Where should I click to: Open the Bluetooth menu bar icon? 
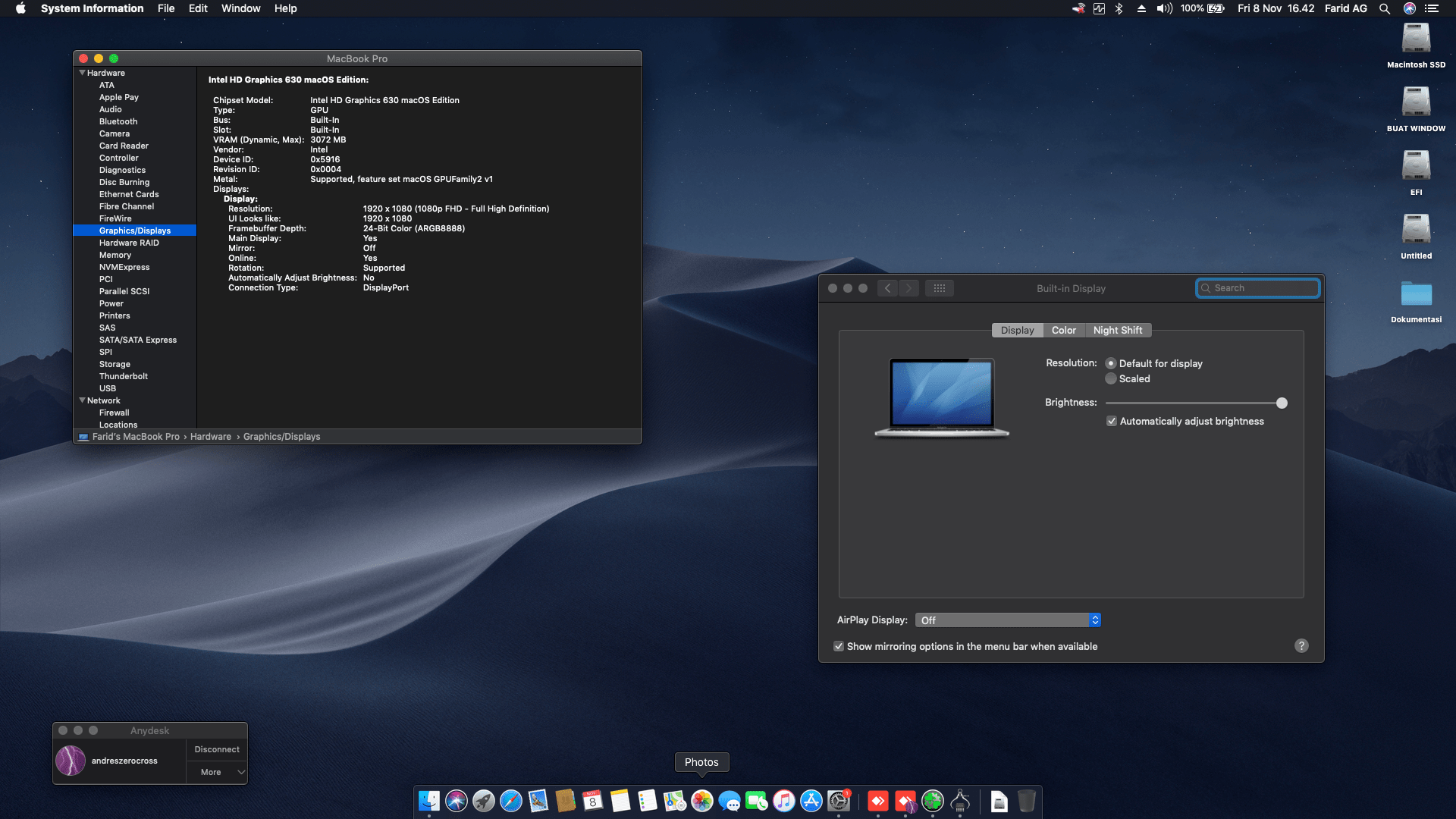[1118, 8]
